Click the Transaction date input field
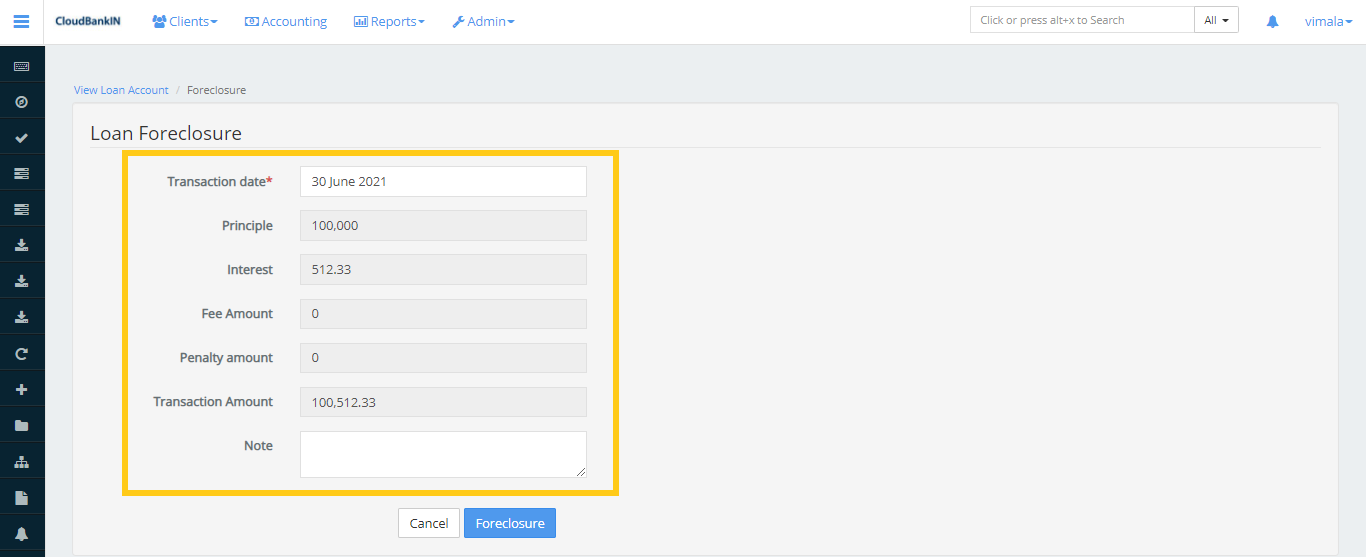Screen dimensions: 1366x557 [x=443, y=182]
